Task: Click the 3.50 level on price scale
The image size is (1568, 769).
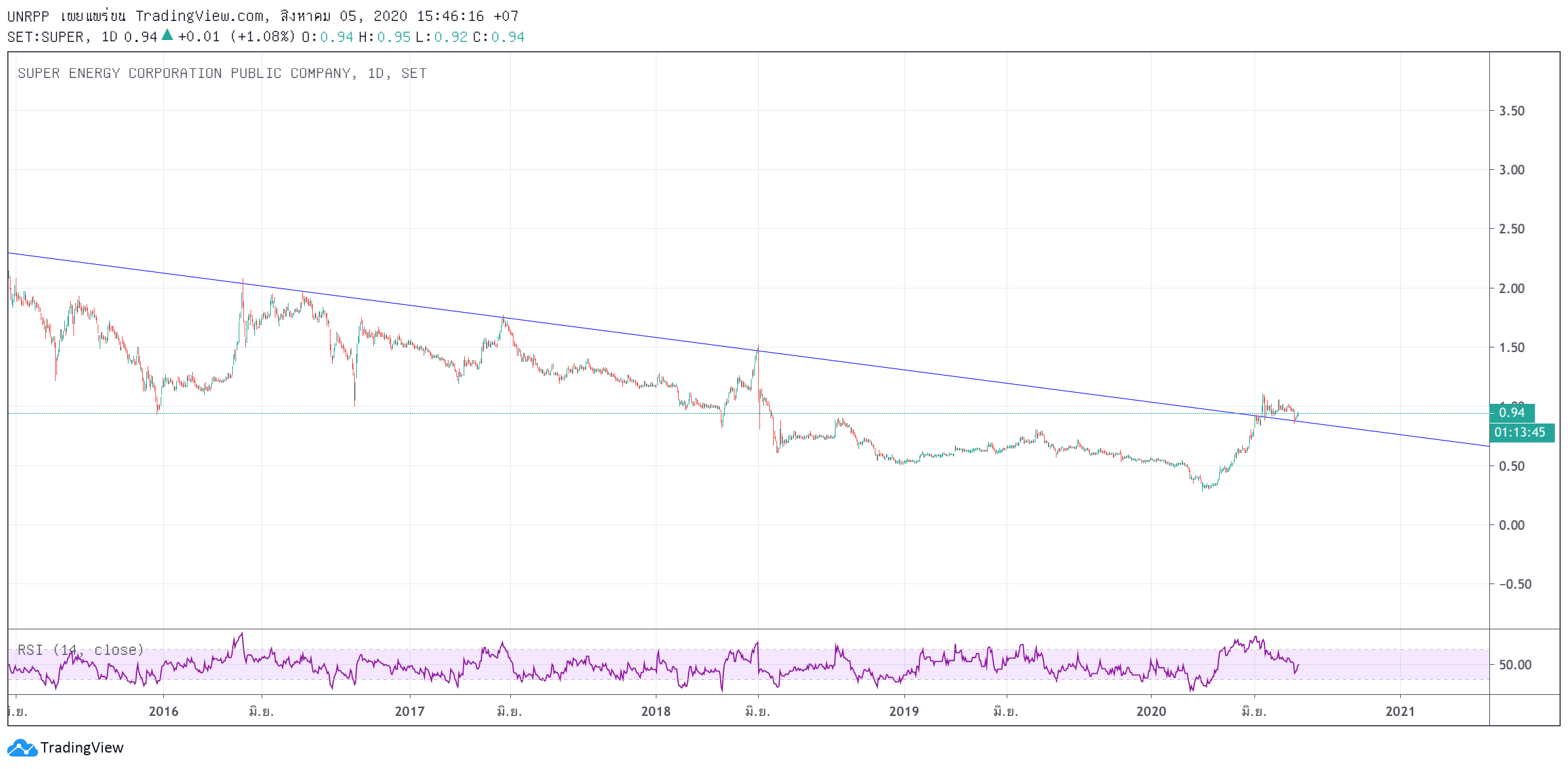Action: tap(1512, 111)
